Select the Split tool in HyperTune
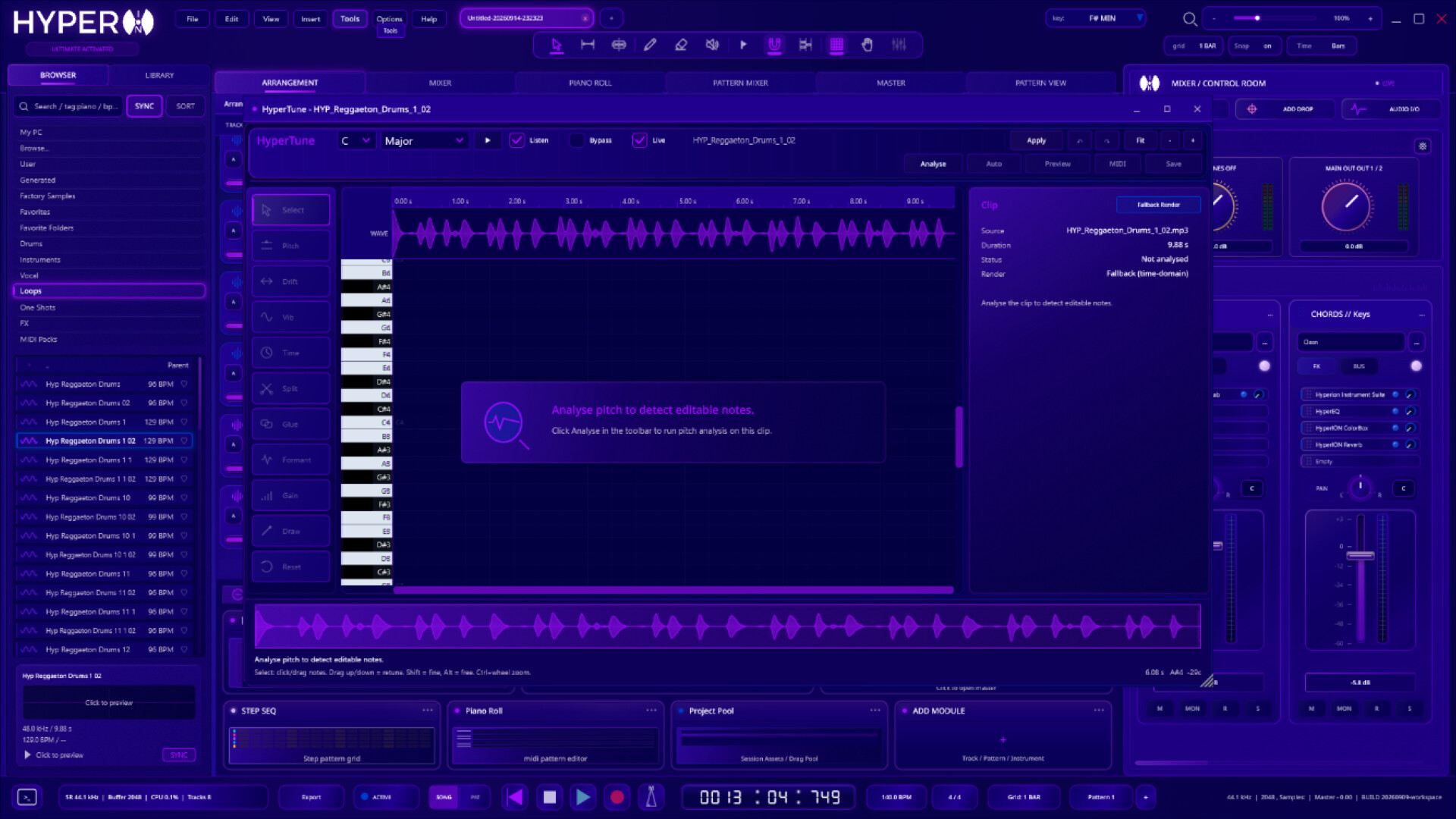The width and height of the screenshot is (1456, 819). click(290, 388)
